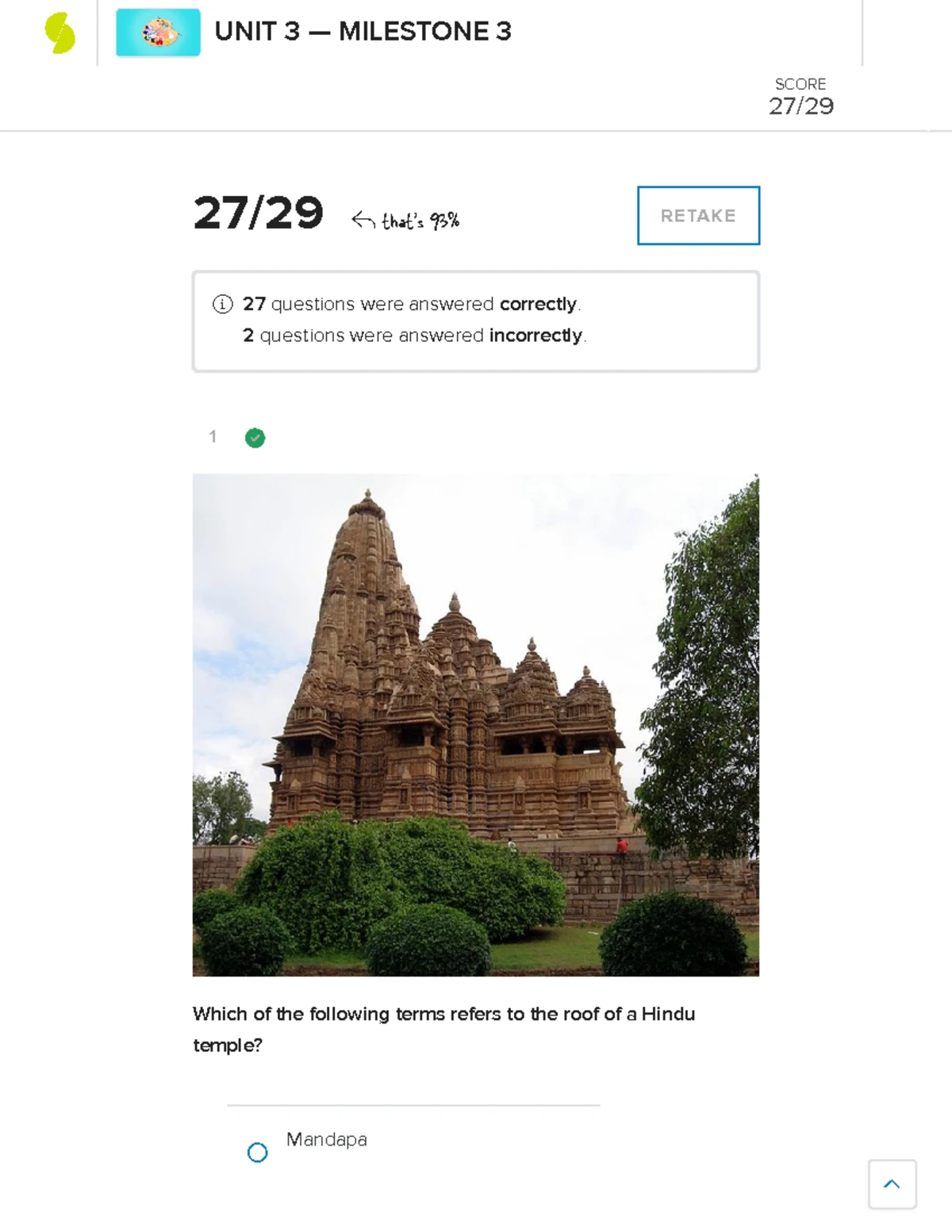Click the UNIT 3 — MILESTONE 3 title
The image size is (952, 1232).
click(x=363, y=32)
